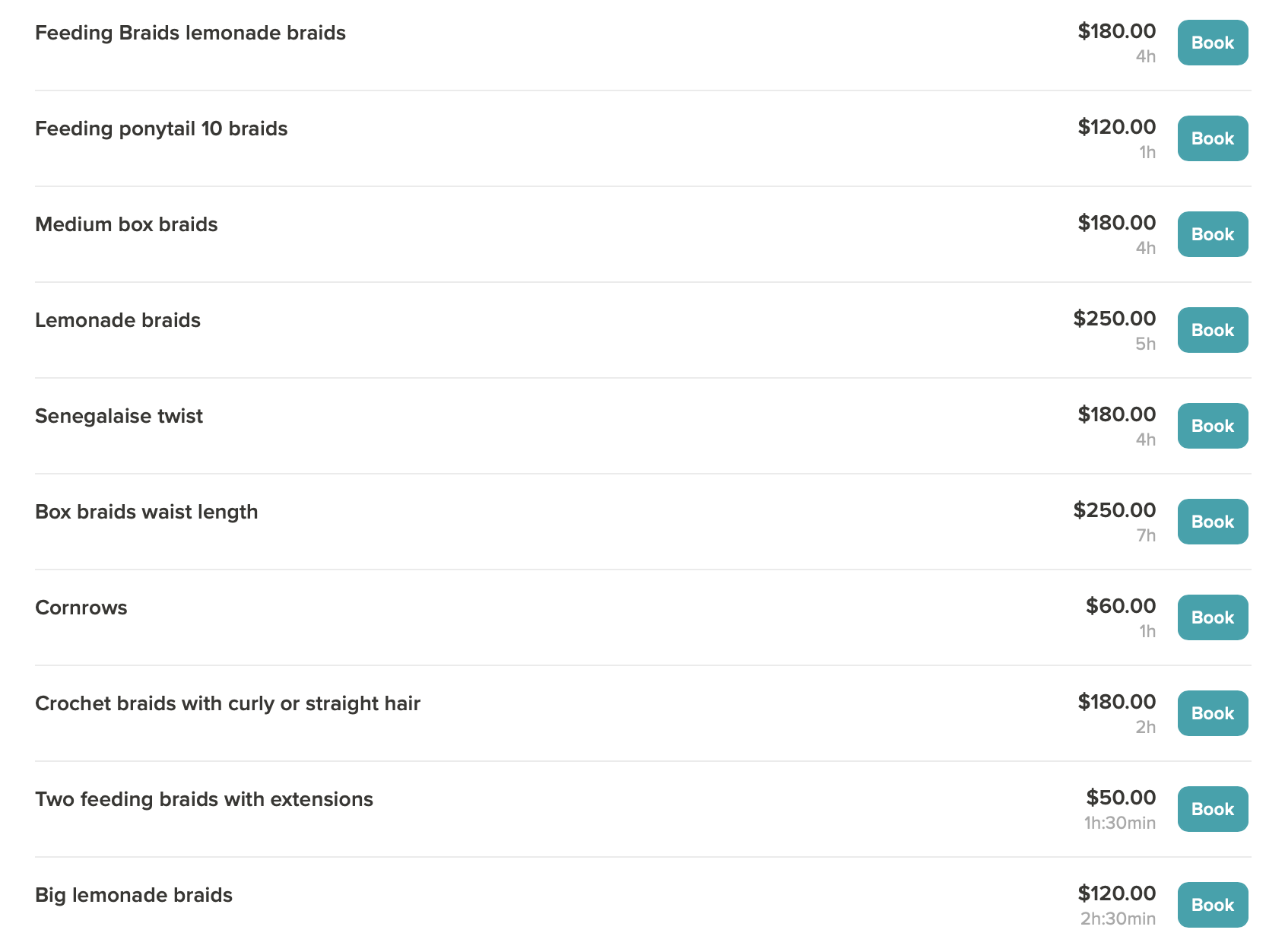The height and width of the screenshot is (952, 1285).
Task: Book the $250 Lemonade braids service
Action: pyautogui.click(x=1213, y=330)
